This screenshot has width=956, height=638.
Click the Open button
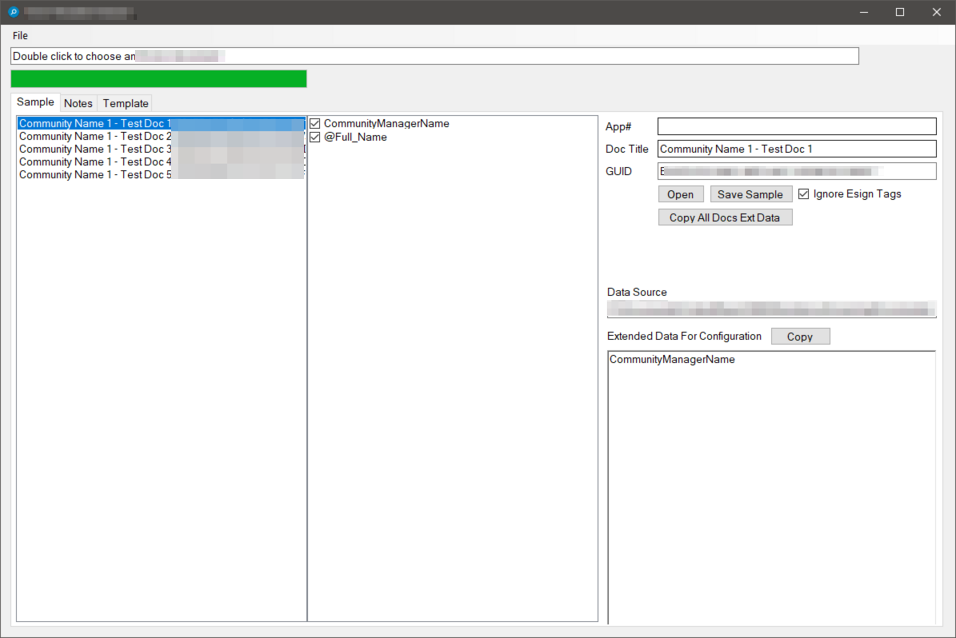[x=680, y=194]
